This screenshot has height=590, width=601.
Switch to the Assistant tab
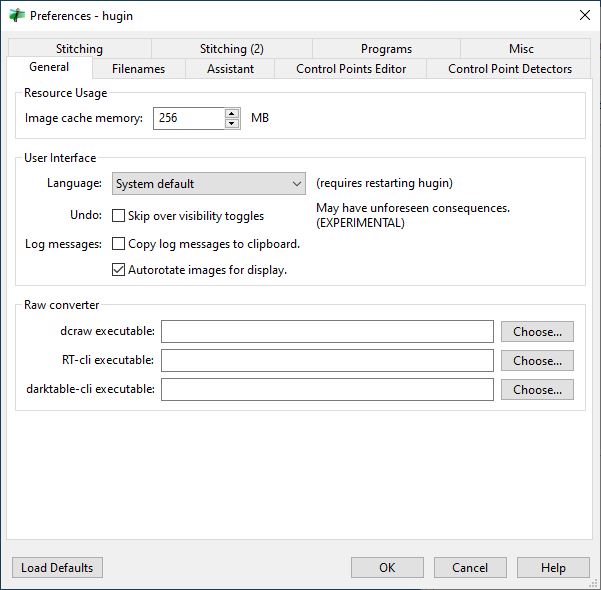point(230,69)
